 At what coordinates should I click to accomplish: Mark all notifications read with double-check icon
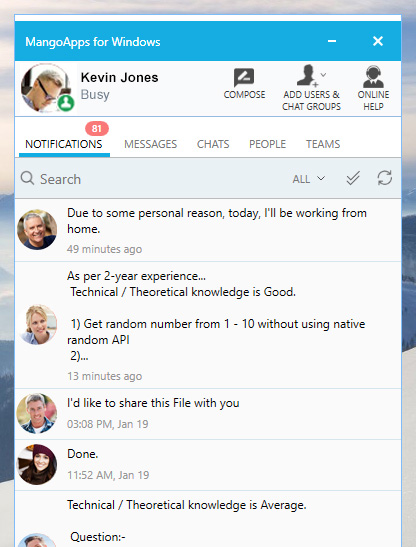(353, 178)
